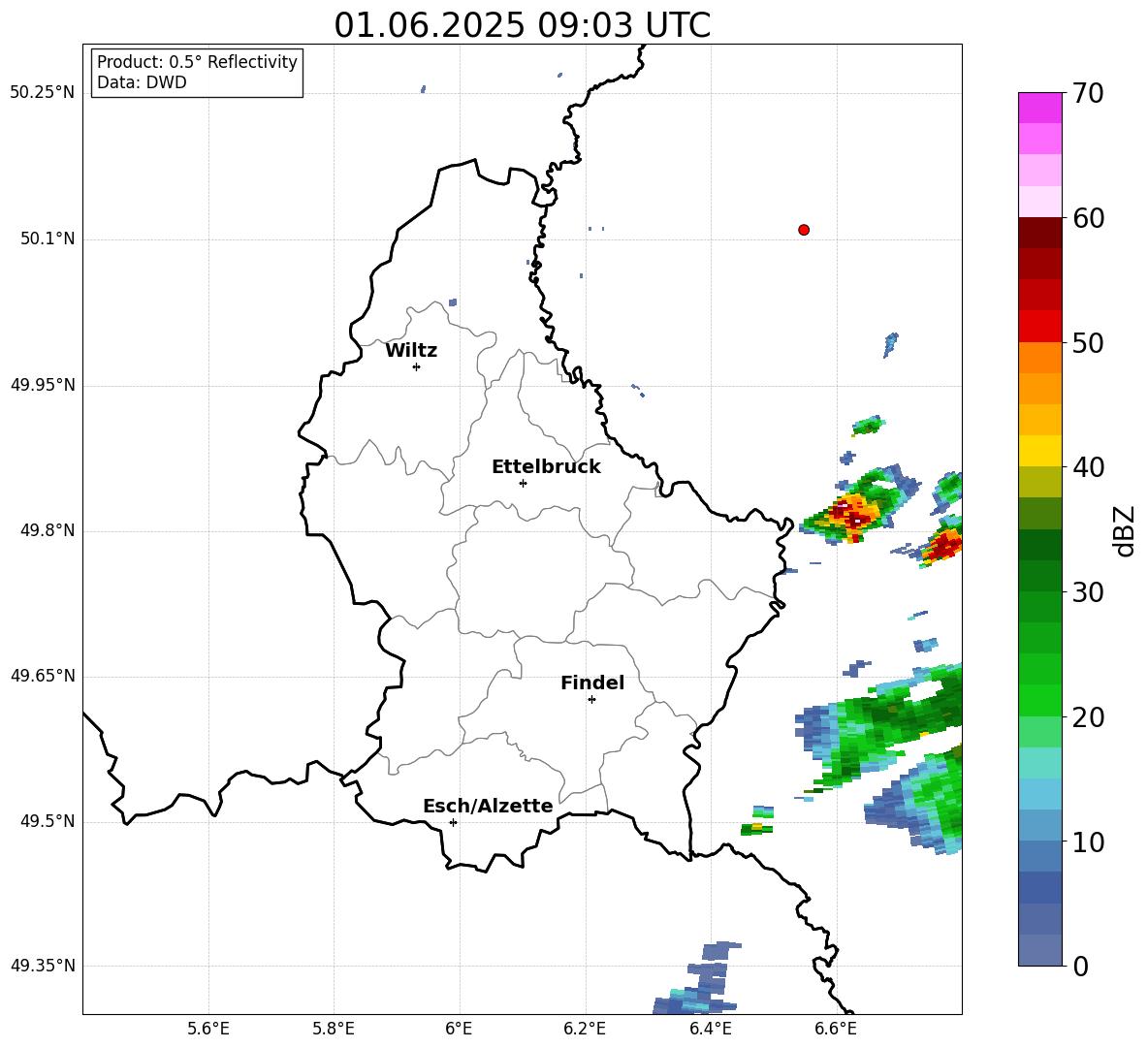Click the 49.35°N latitude label

click(x=43, y=966)
